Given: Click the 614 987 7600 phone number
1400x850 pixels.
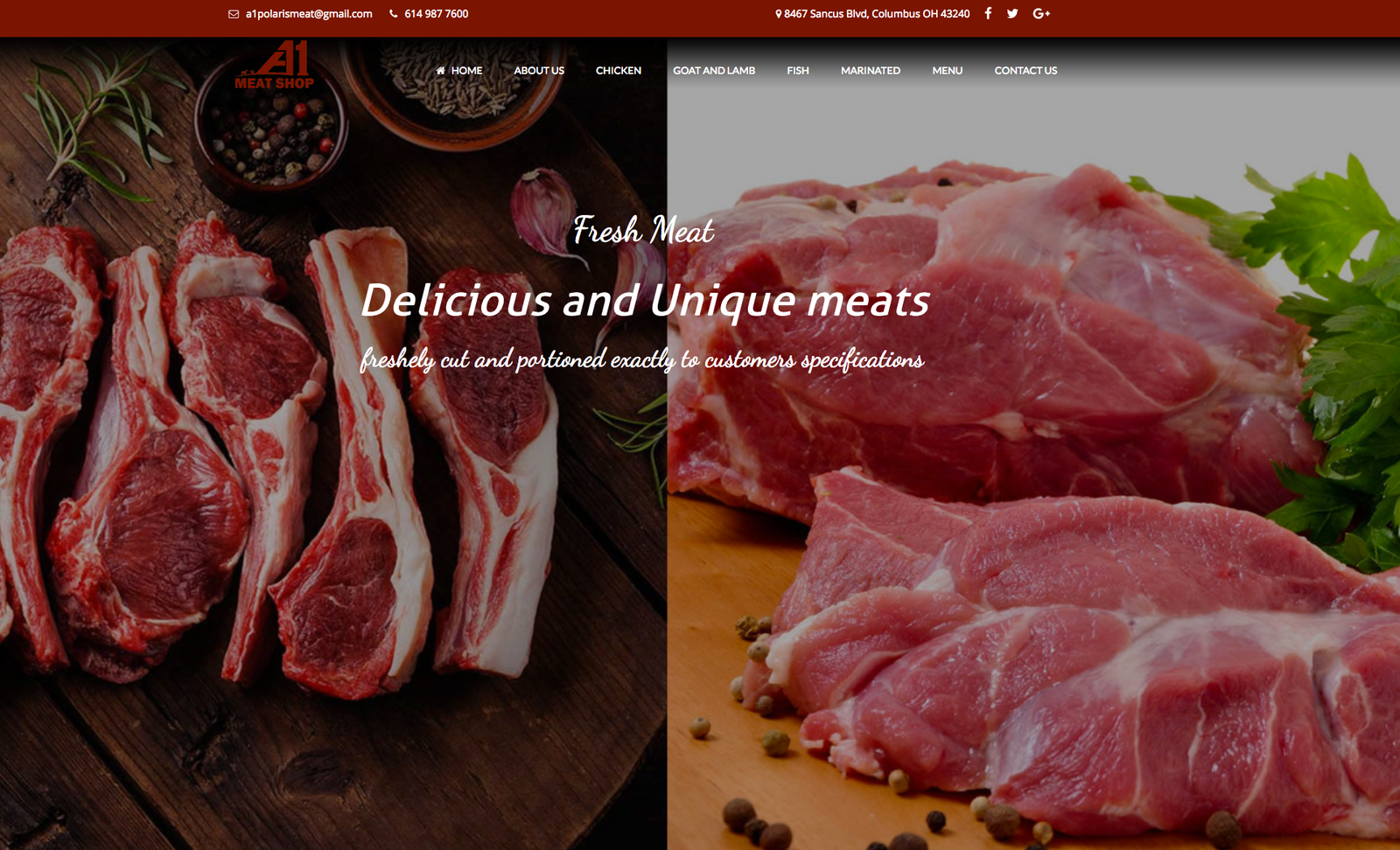Looking at the screenshot, I should coord(437,14).
